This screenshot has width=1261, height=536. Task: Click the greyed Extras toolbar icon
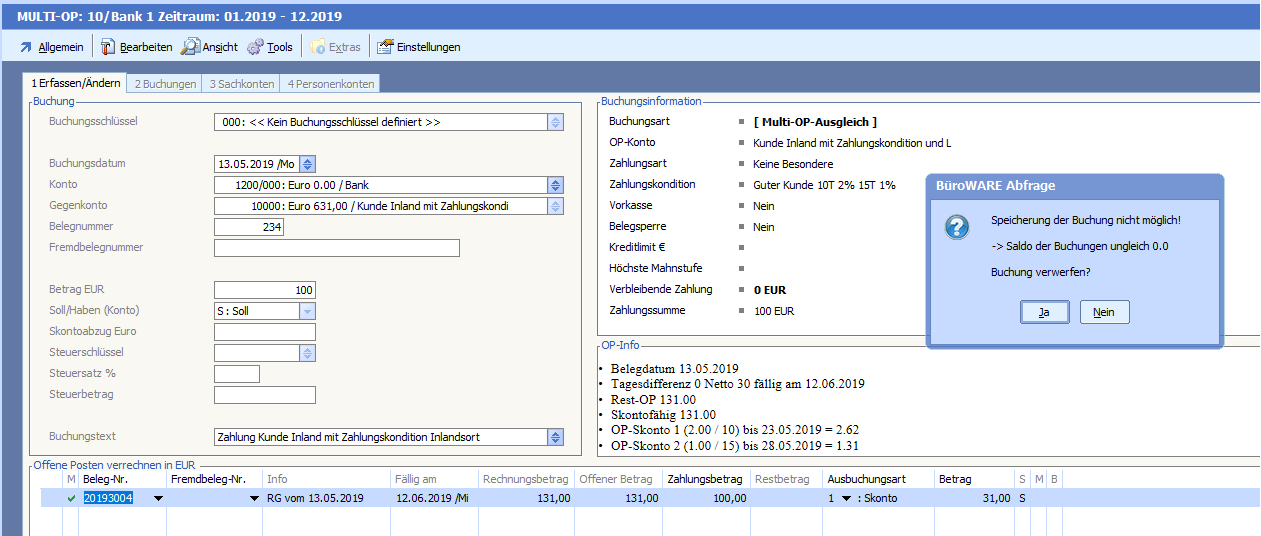[x=318, y=47]
